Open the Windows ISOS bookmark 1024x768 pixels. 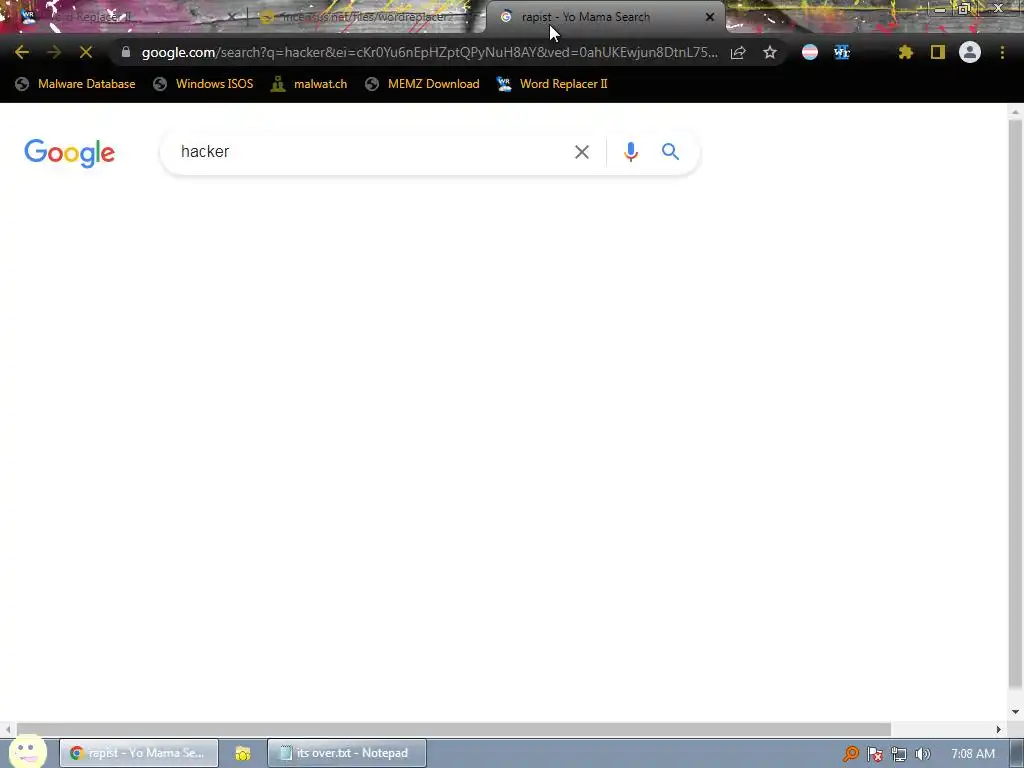[203, 84]
